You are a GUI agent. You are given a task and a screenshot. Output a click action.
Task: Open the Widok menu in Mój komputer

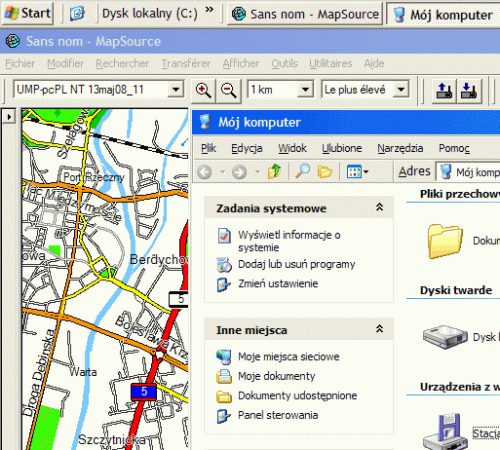[x=292, y=148]
